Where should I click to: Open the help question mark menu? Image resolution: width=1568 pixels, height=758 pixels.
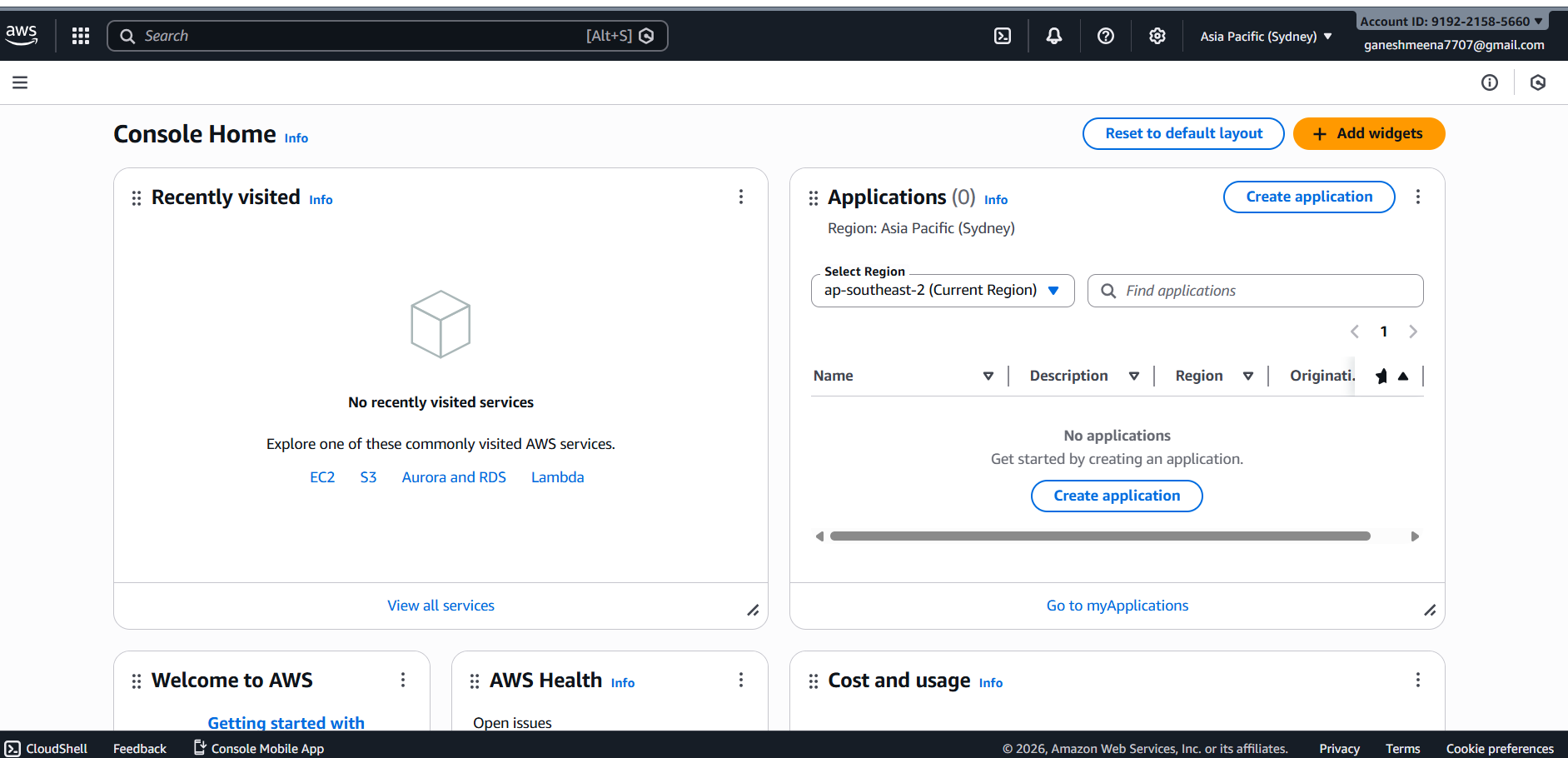point(1106,36)
